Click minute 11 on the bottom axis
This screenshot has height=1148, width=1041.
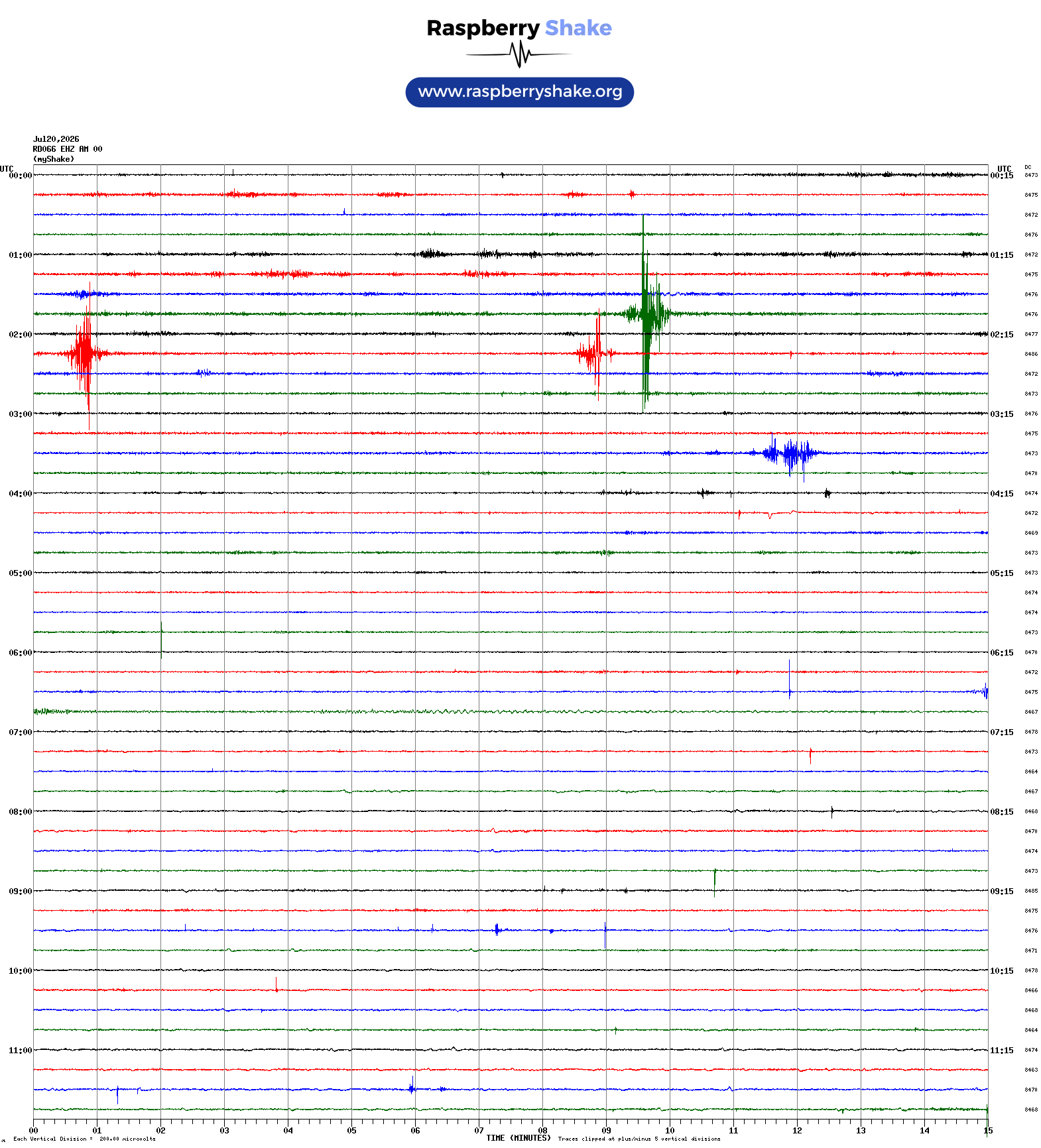coord(733,1131)
